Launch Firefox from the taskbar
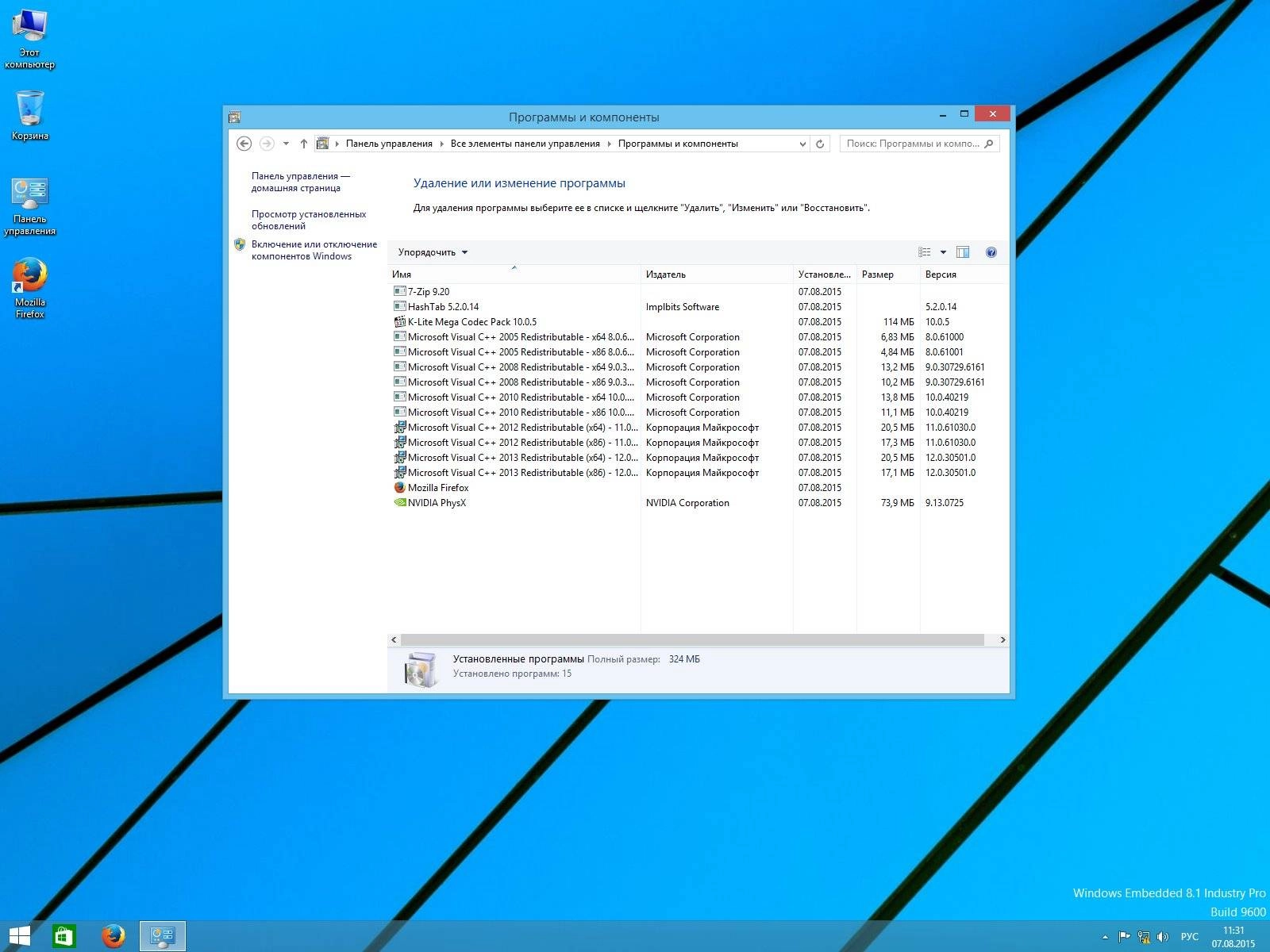Screen dimensions: 1270x952 (114, 936)
